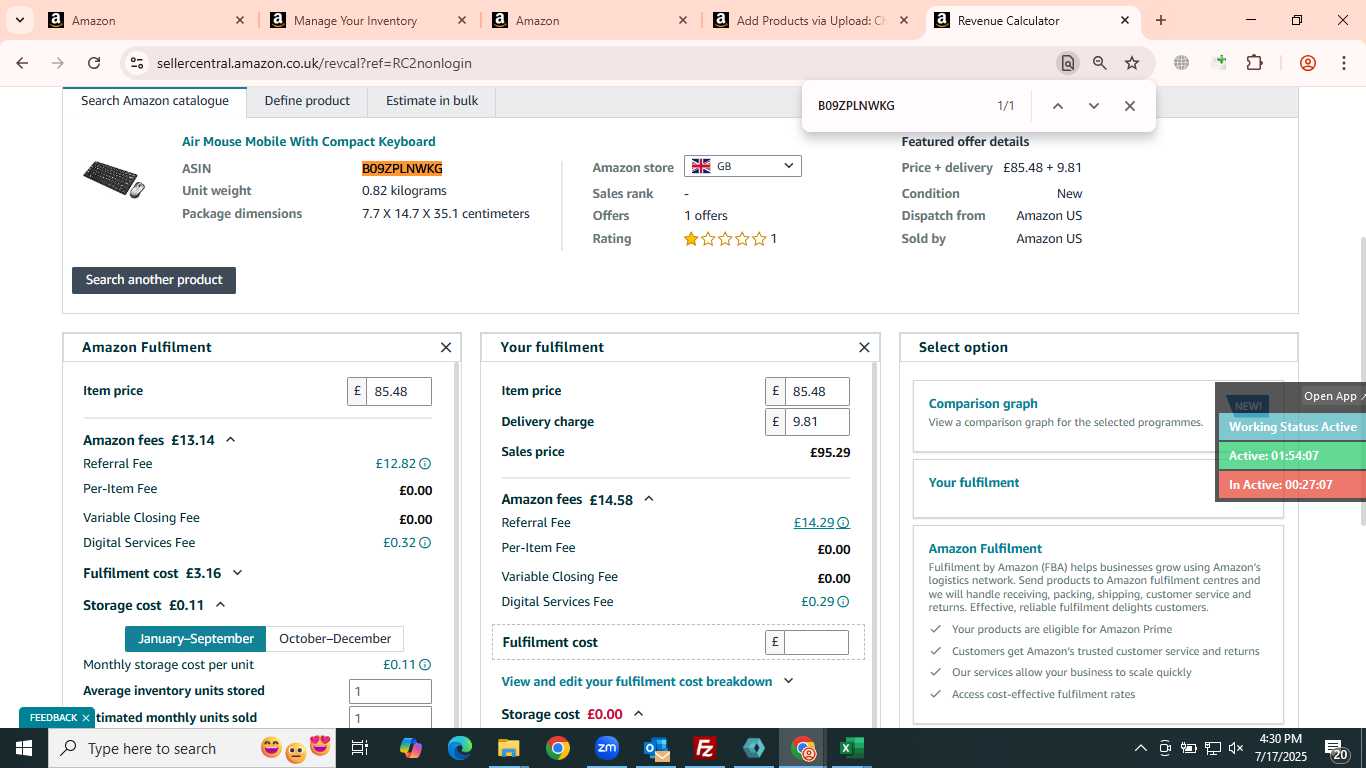This screenshot has width=1366, height=768.
Task: Go to the previous find result
Action: pos(1057,106)
